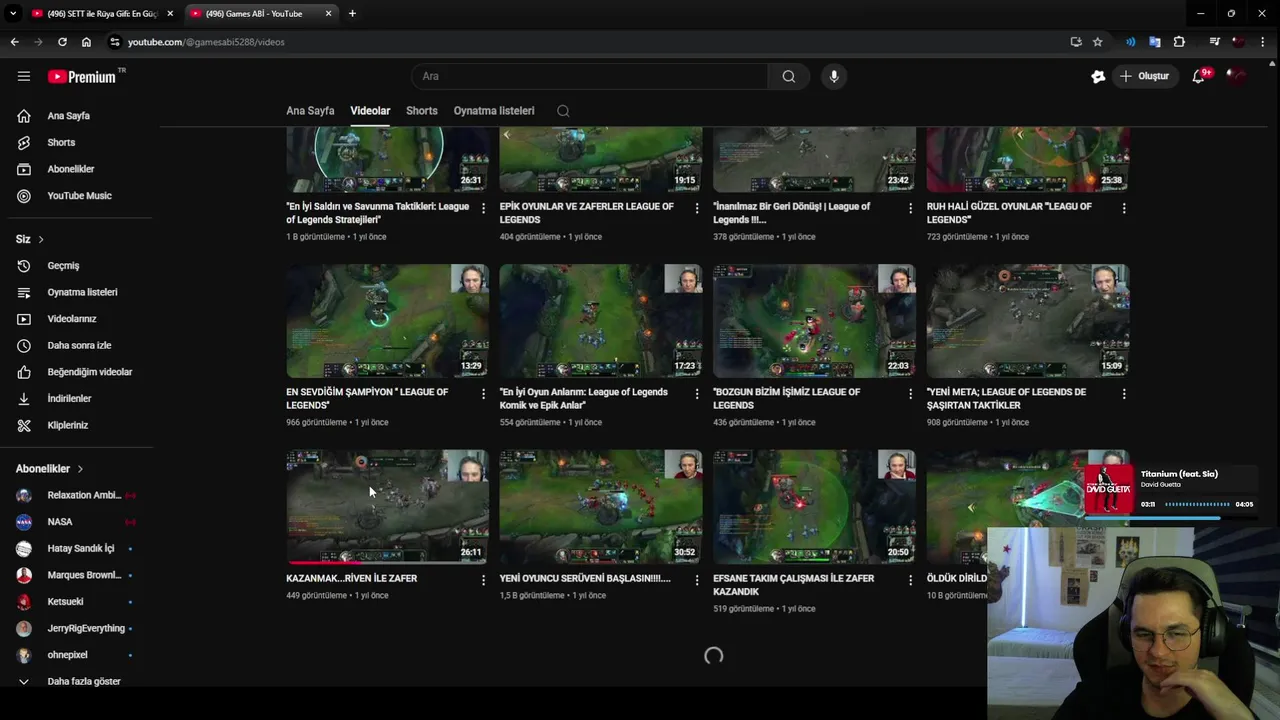
Task: Expand the Siz section chevron
Action: [41, 239]
